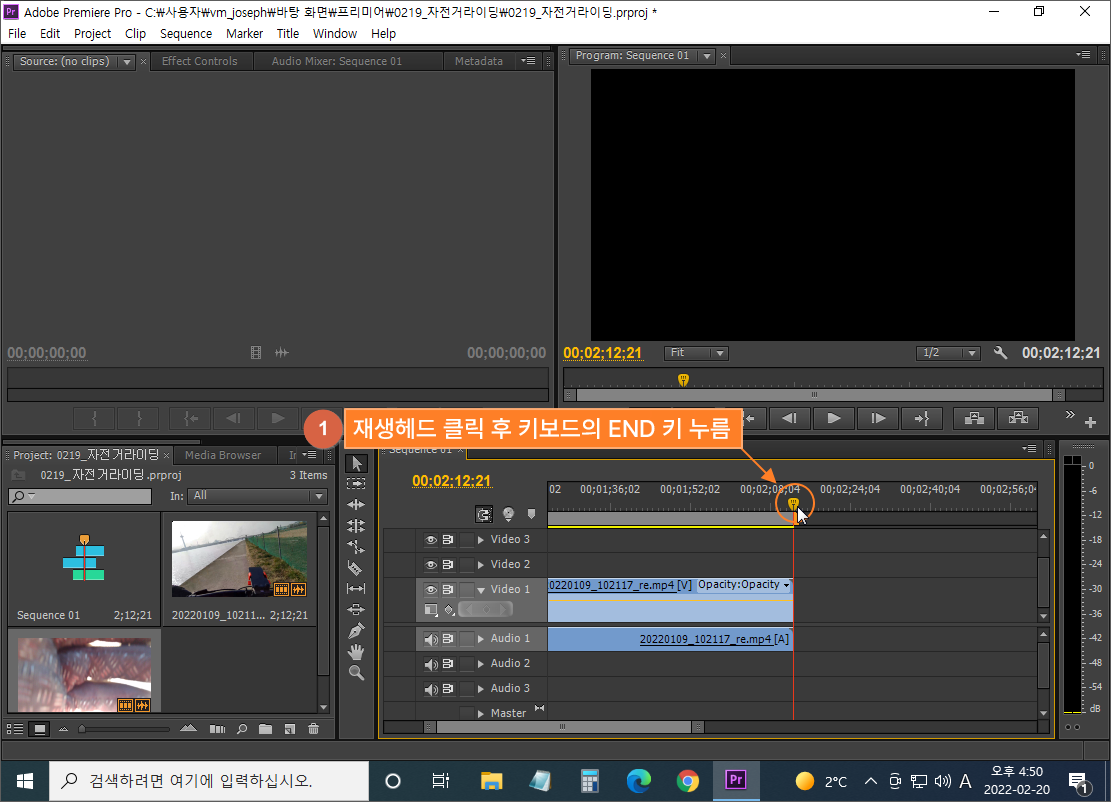Click the Set Encore chapter marker icon
This screenshot has height=802, width=1111.
[508, 514]
